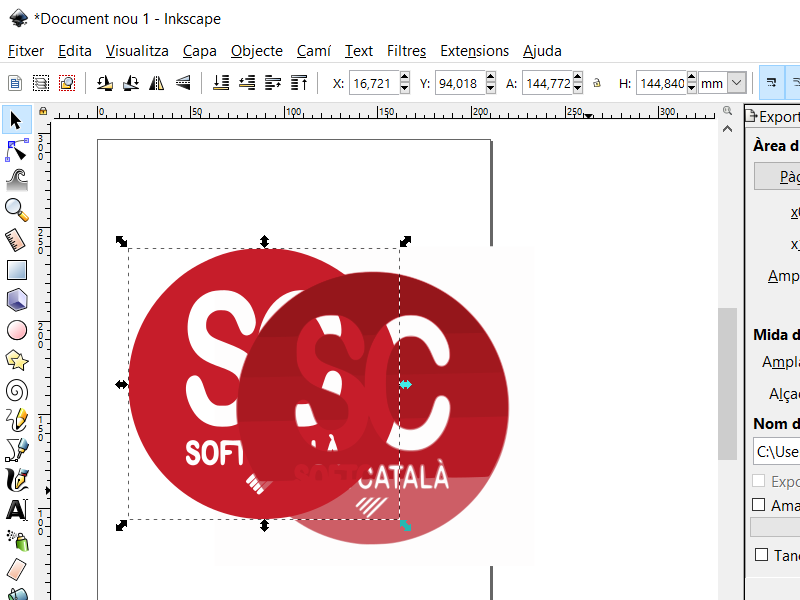Viewport: 800px width, 600px height.
Task: Click the cyan right-middle scale handle
Action: tap(405, 384)
